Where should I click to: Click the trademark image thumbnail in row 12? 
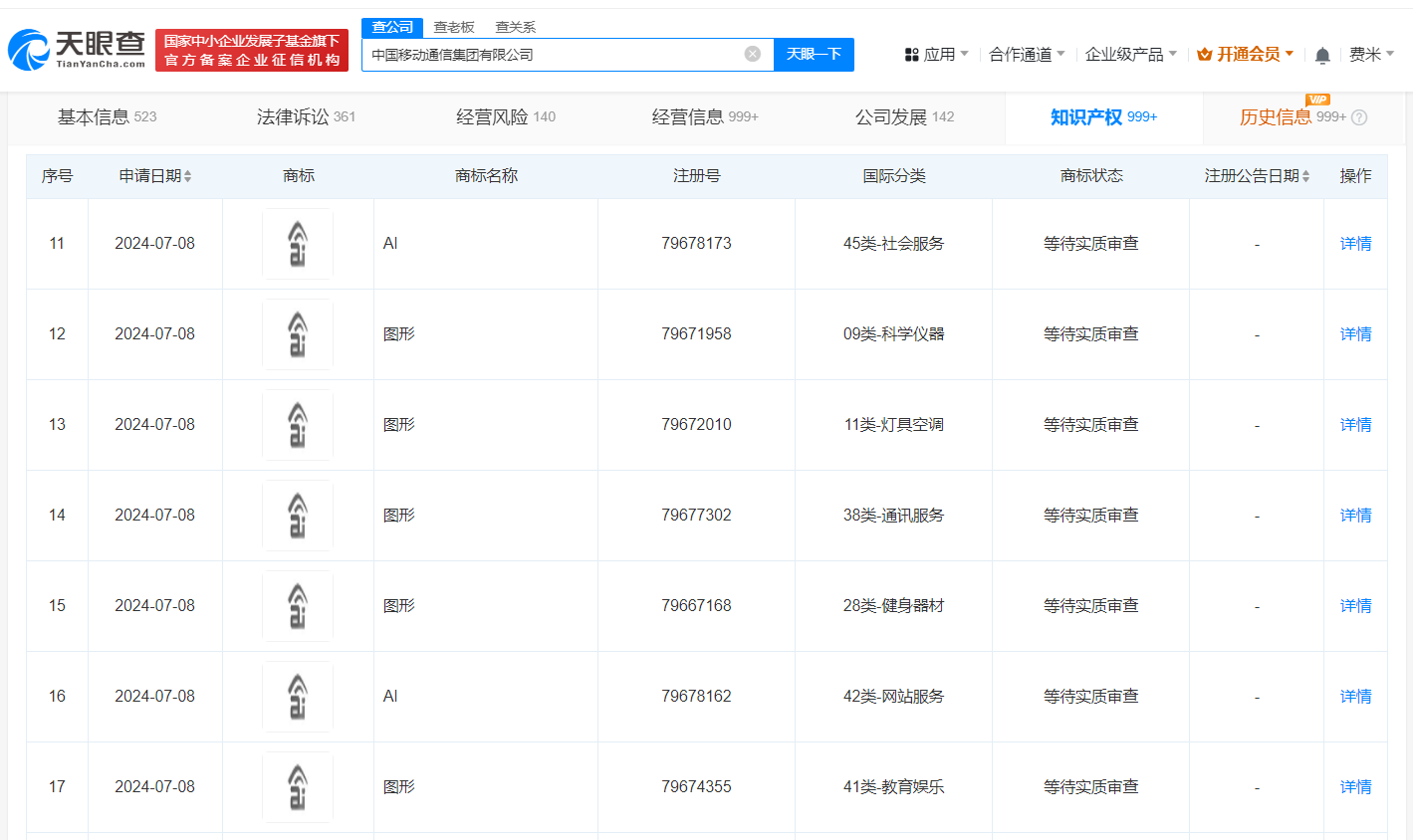(x=298, y=333)
